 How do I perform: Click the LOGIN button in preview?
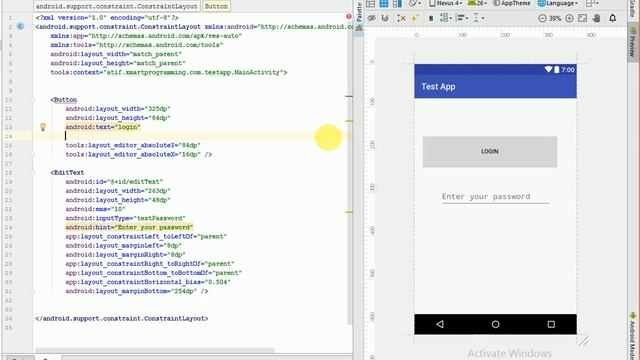(490, 151)
